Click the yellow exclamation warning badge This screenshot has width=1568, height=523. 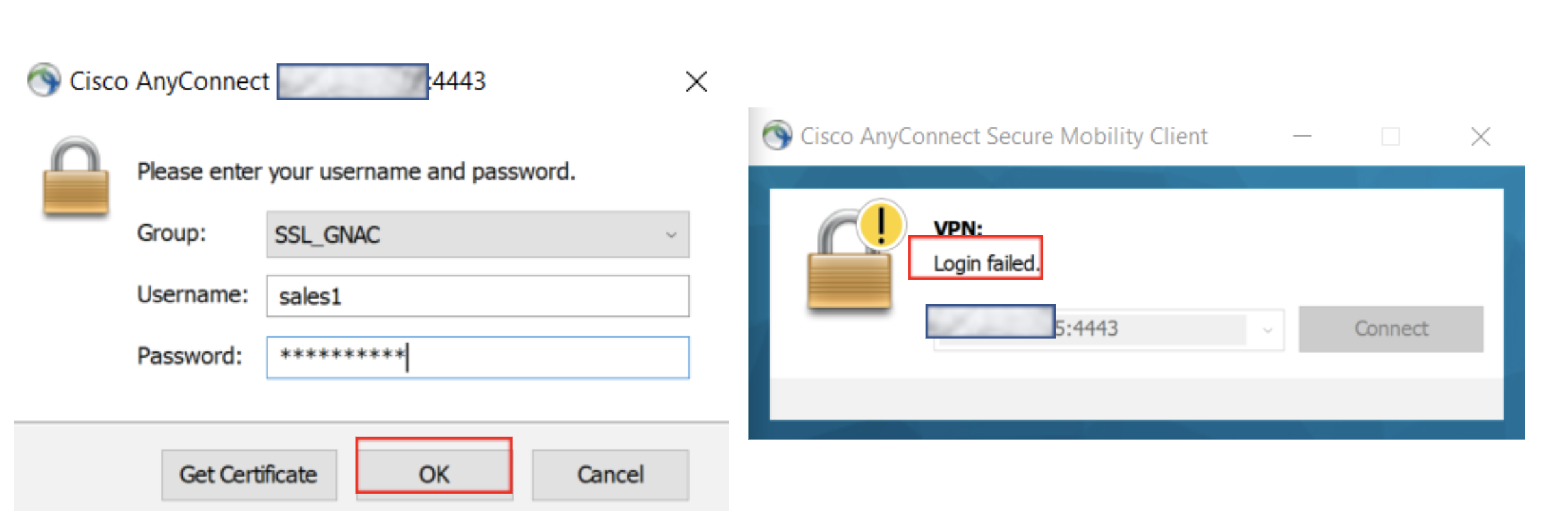pyautogui.click(x=881, y=224)
